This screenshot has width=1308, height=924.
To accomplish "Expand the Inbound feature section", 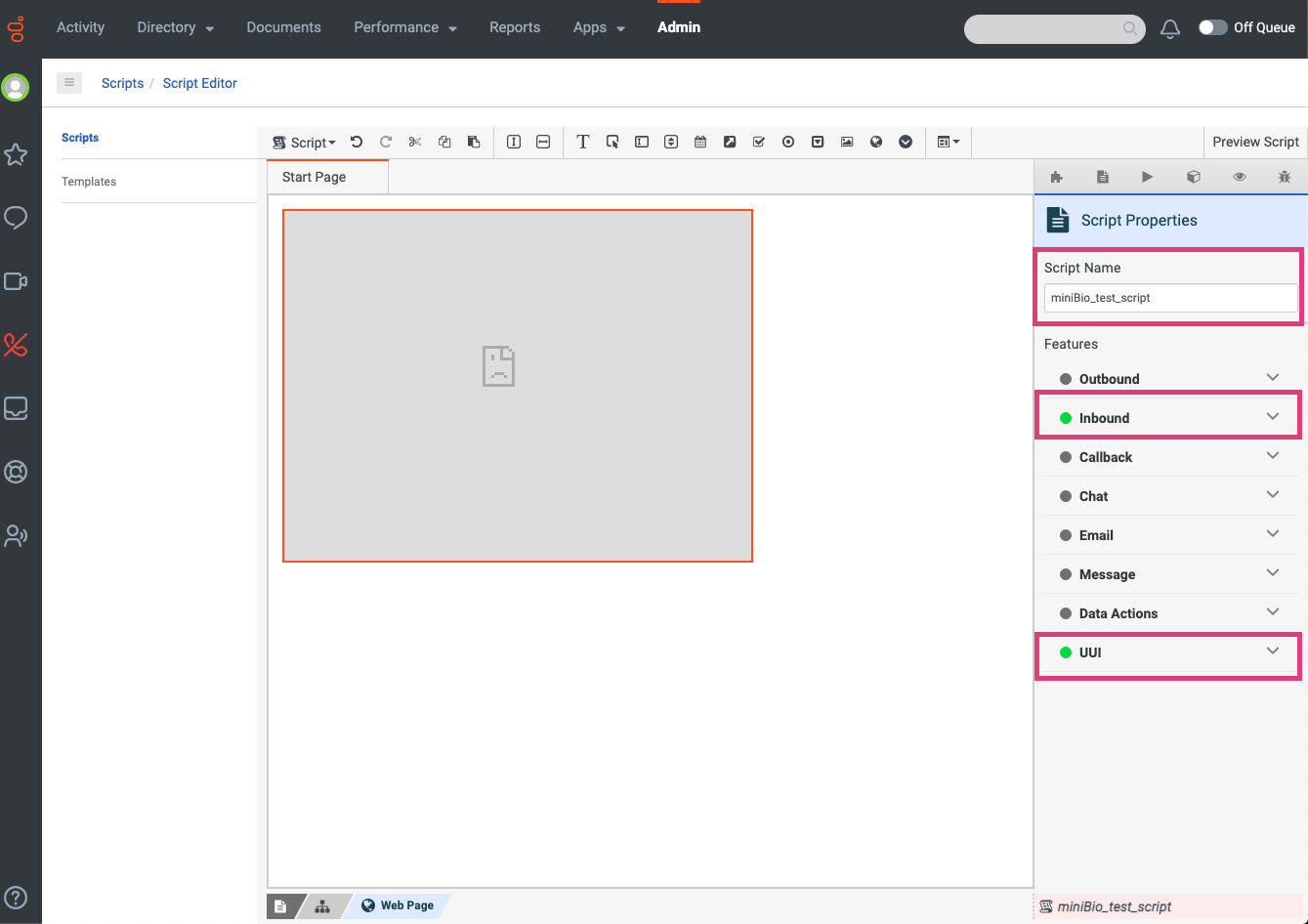I will 1272,417.
